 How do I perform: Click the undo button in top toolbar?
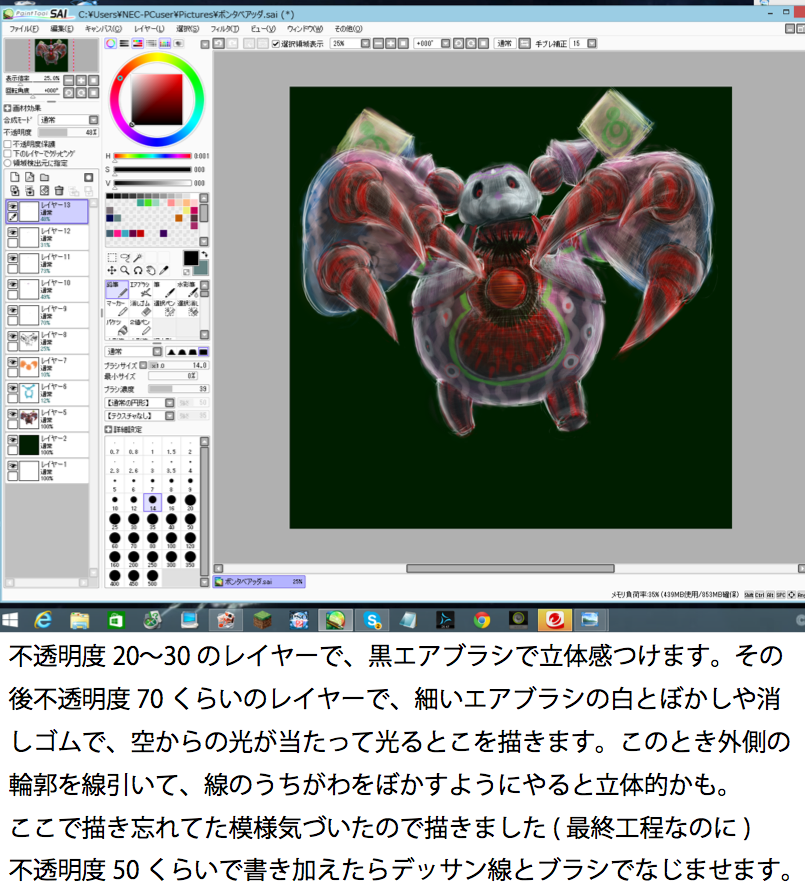[x=219, y=43]
